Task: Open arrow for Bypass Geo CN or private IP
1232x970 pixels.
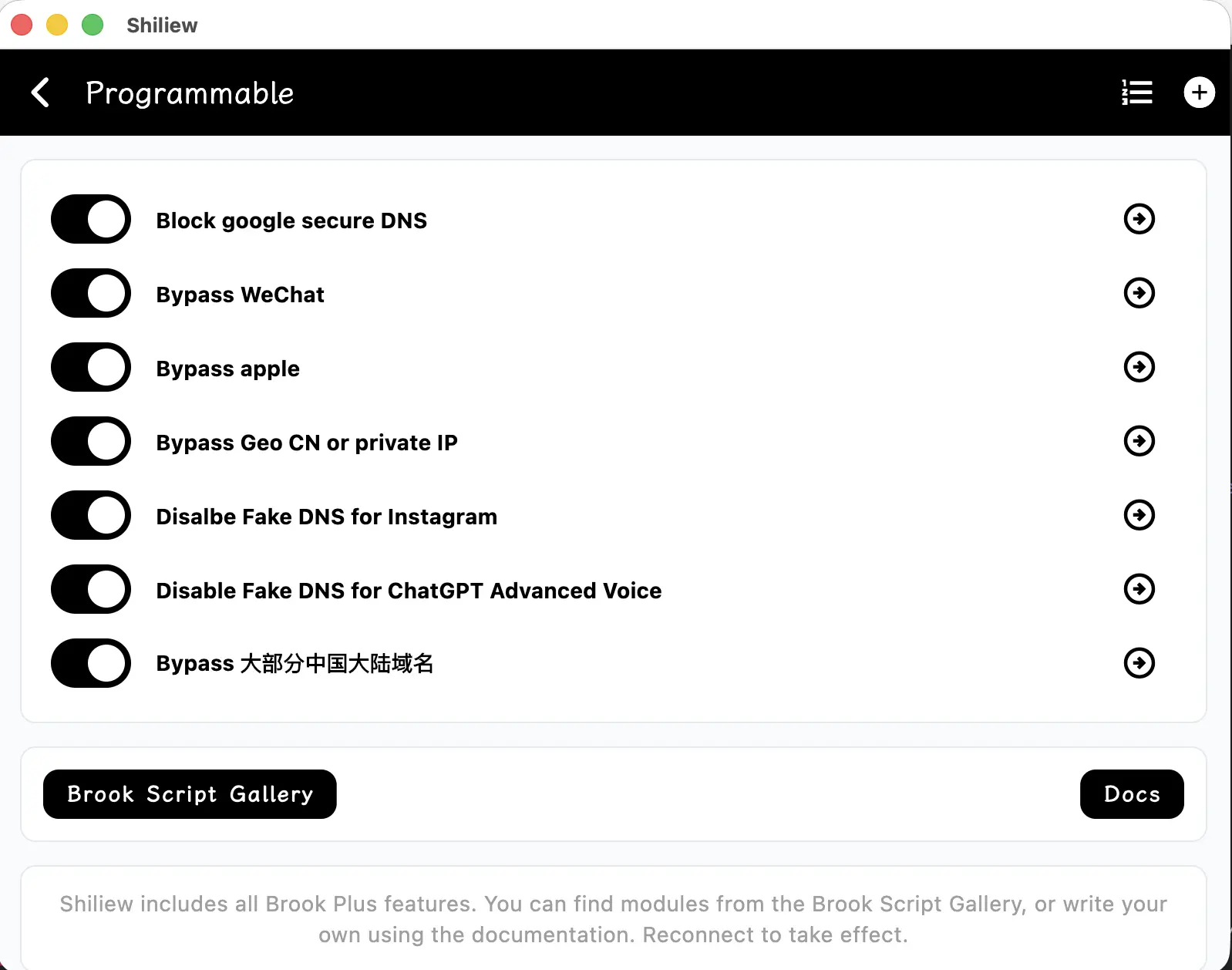Action: click(x=1139, y=441)
